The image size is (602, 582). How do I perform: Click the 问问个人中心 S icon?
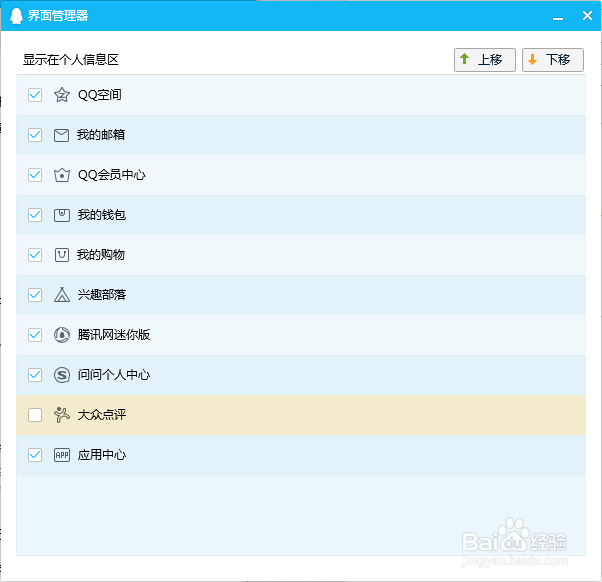pyautogui.click(x=61, y=375)
